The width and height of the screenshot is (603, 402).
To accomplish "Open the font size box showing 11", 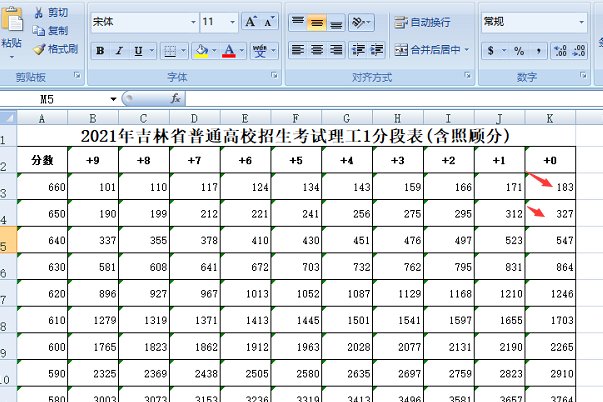I will (218, 22).
